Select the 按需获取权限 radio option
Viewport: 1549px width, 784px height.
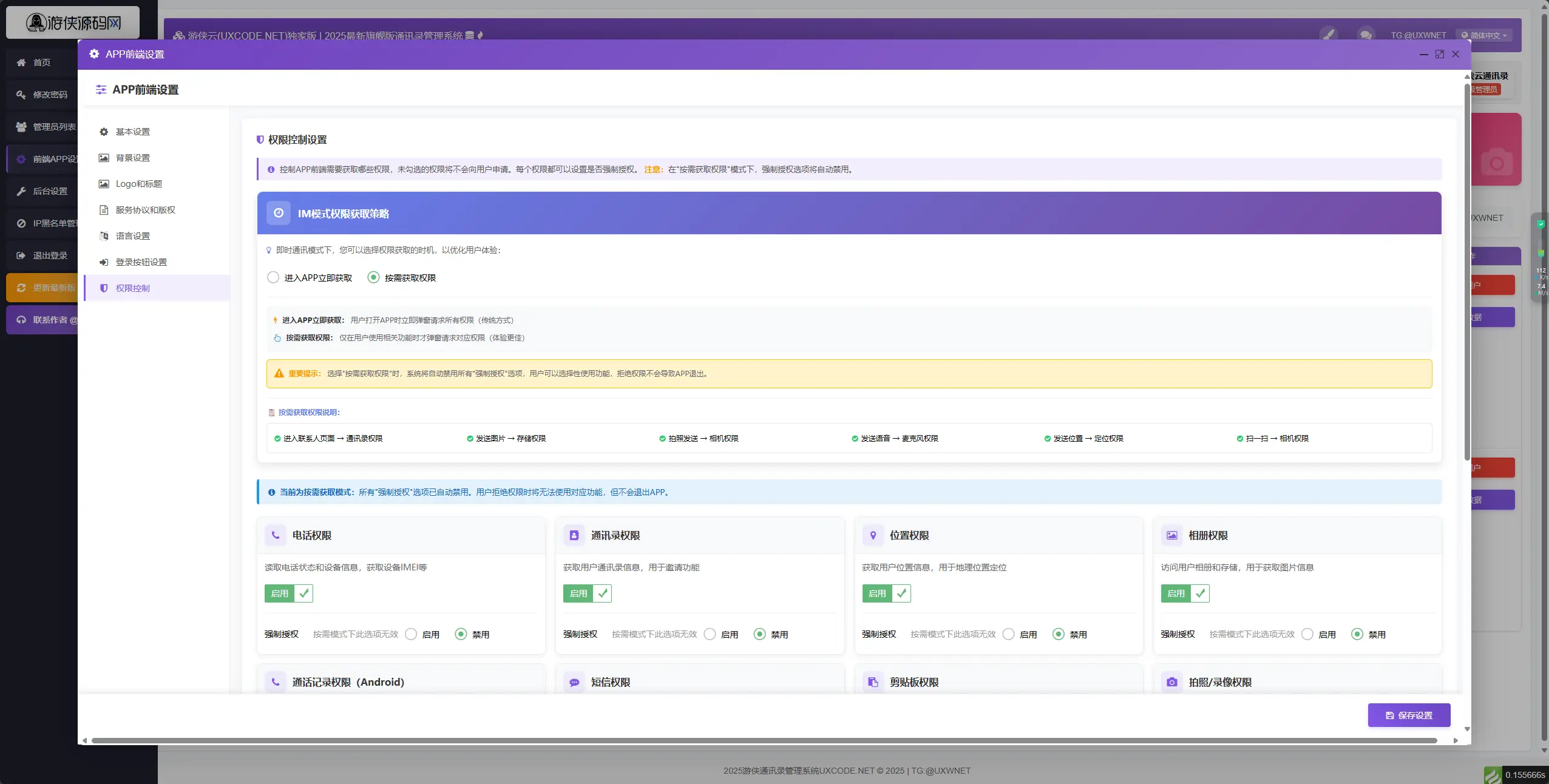point(373,277)
